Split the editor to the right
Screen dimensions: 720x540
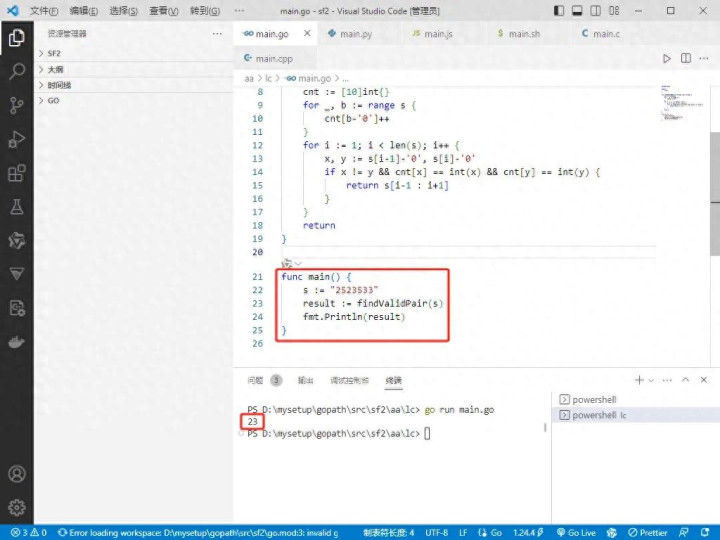686,58
